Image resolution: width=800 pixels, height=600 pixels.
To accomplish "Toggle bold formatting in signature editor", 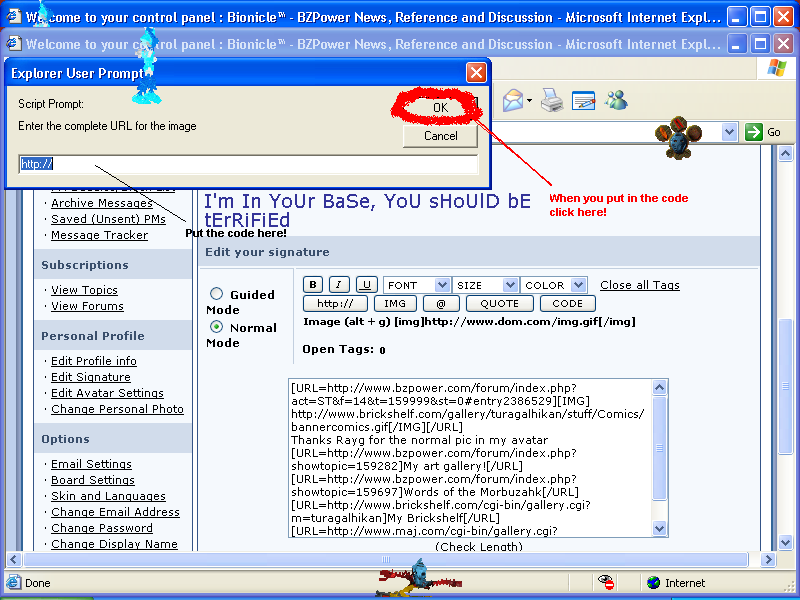I will [x=313, y=284].
